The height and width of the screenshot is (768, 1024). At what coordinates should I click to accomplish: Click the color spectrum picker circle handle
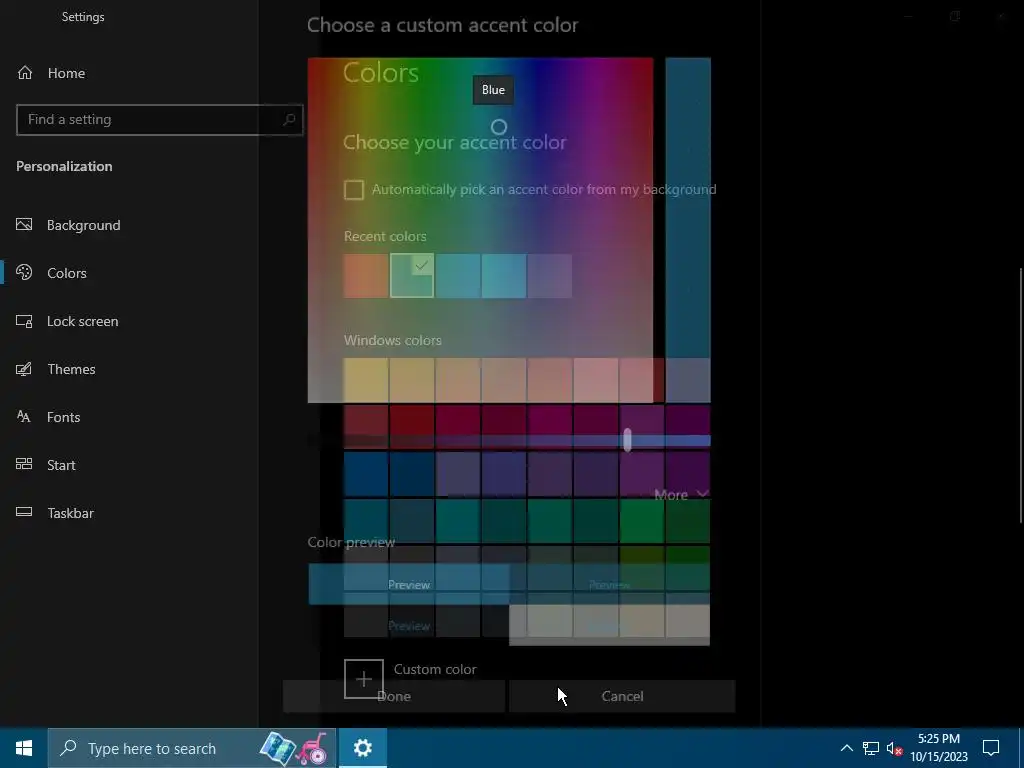pyautogui.click(x=499, y=127)
